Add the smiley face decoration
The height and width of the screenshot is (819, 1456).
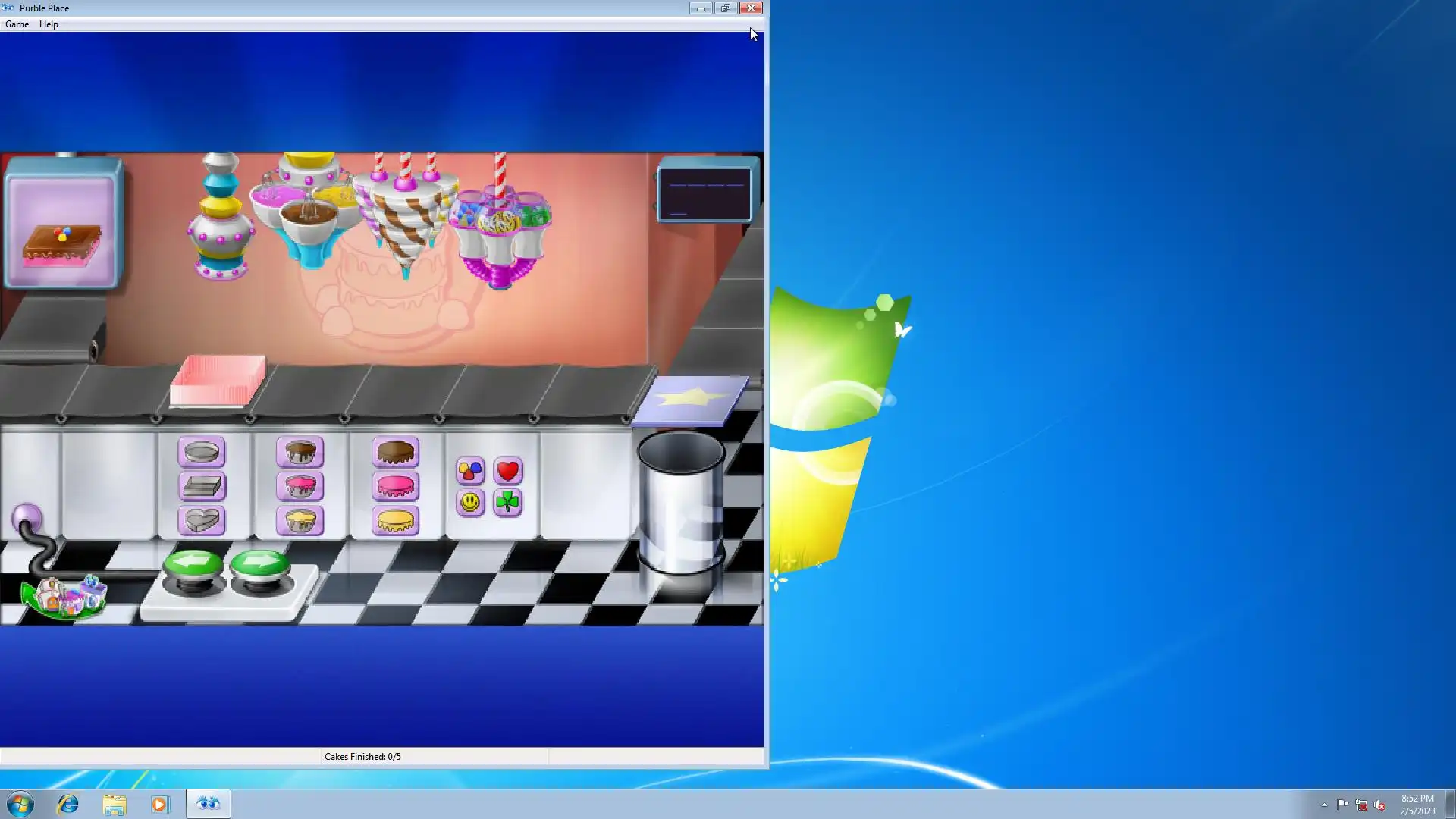click(470, 502)
